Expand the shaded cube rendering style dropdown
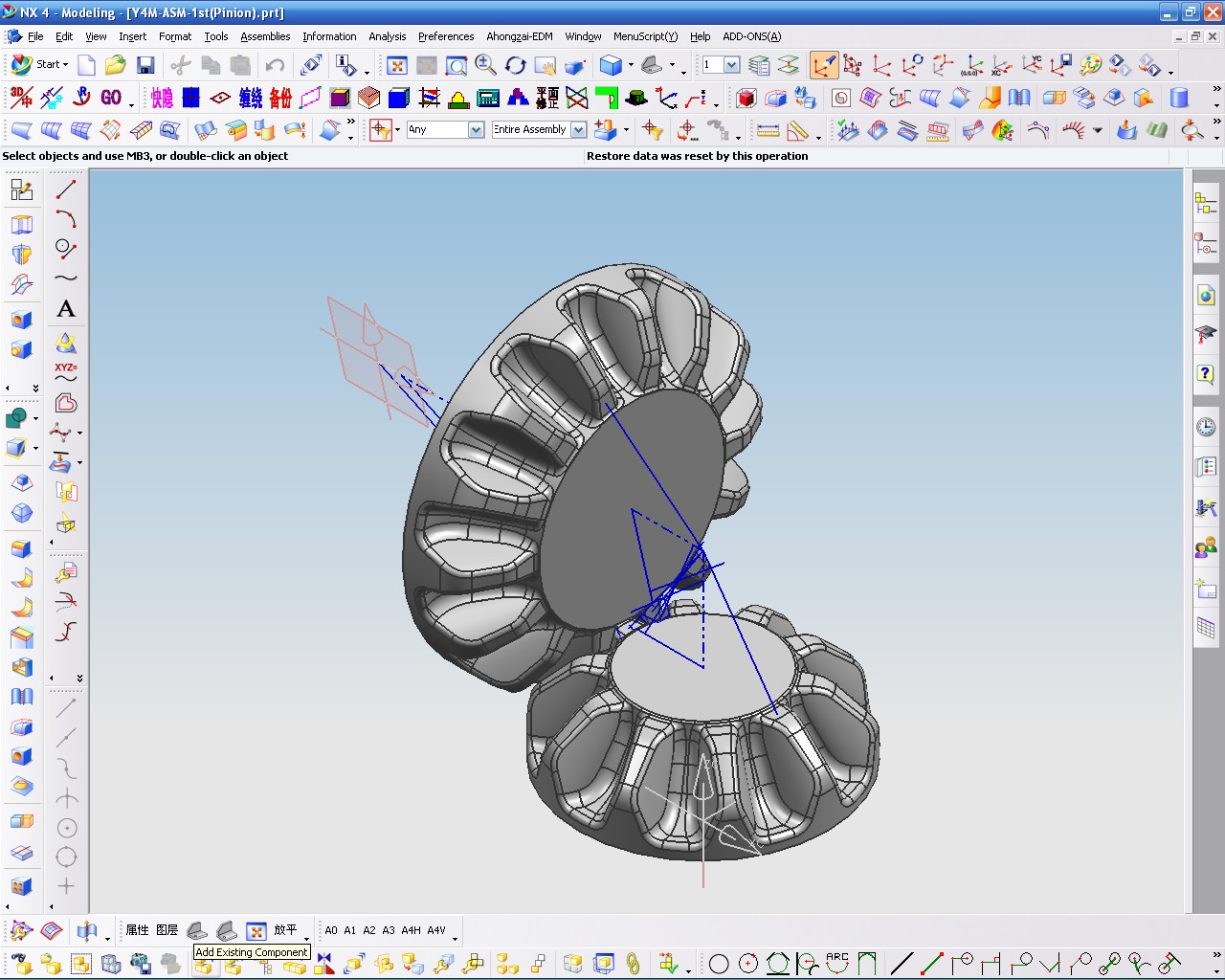Screen dimensions: 1225x980 click(x=631, y=65)
